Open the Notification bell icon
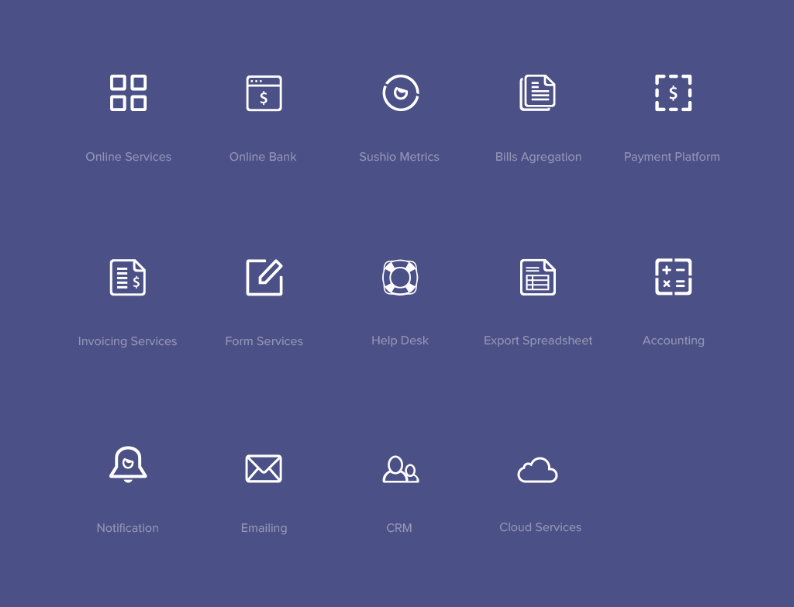The height and width of the screenshot is (607, 794). (x=128, y=466)
